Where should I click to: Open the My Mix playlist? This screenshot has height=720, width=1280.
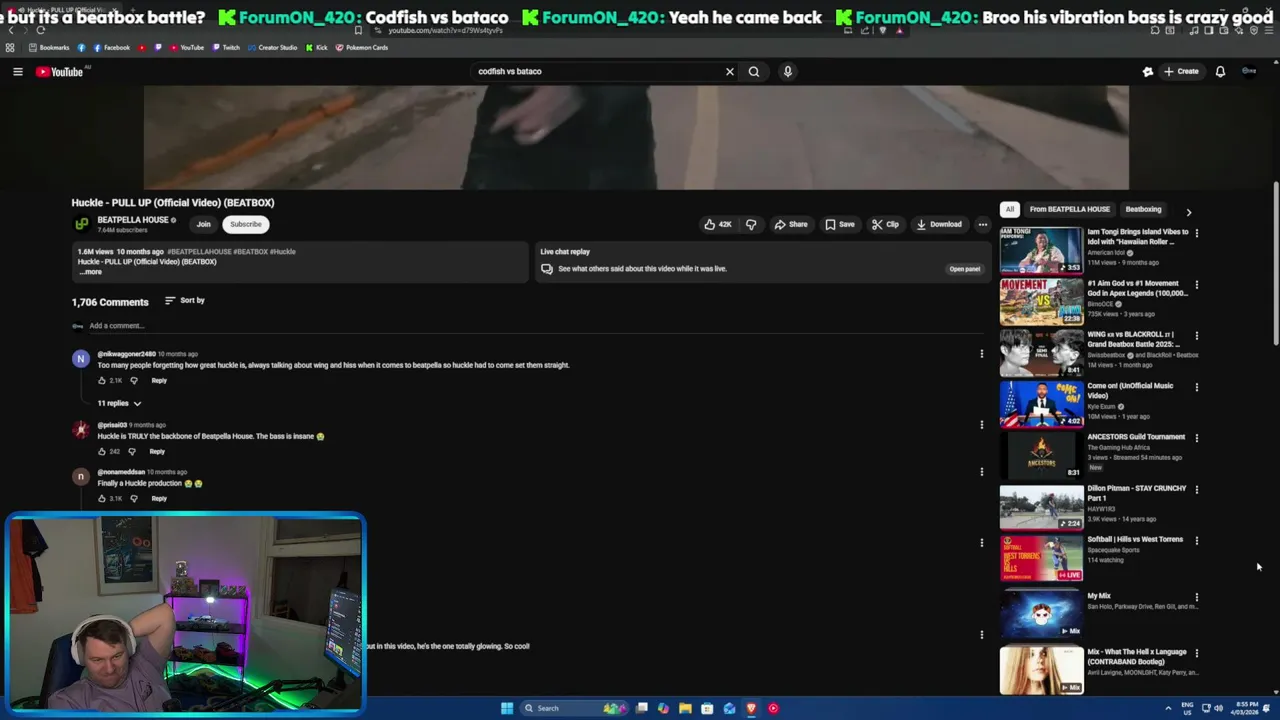[x=1041, y=612]
